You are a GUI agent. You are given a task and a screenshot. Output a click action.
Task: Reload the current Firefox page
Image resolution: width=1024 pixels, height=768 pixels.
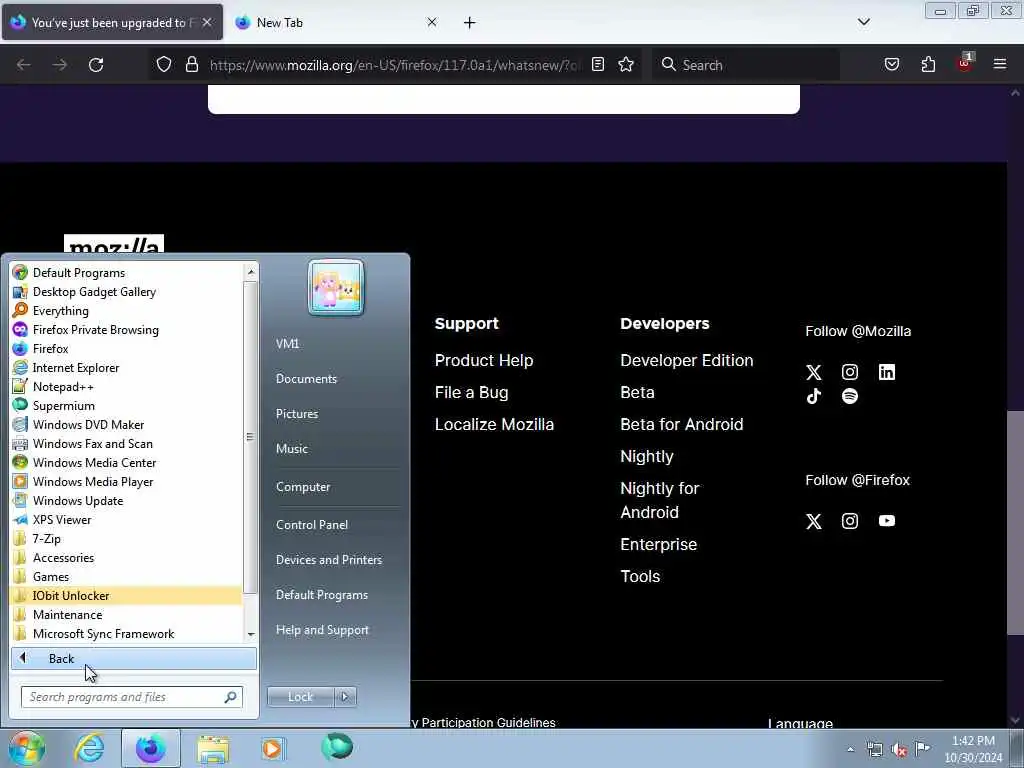pos(96,65)
